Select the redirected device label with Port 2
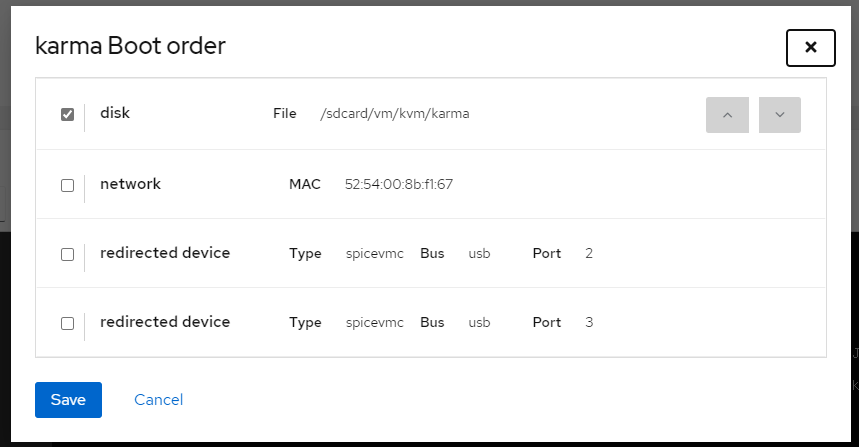The height and width of the screenshot is (447, 859). point(165,253)
